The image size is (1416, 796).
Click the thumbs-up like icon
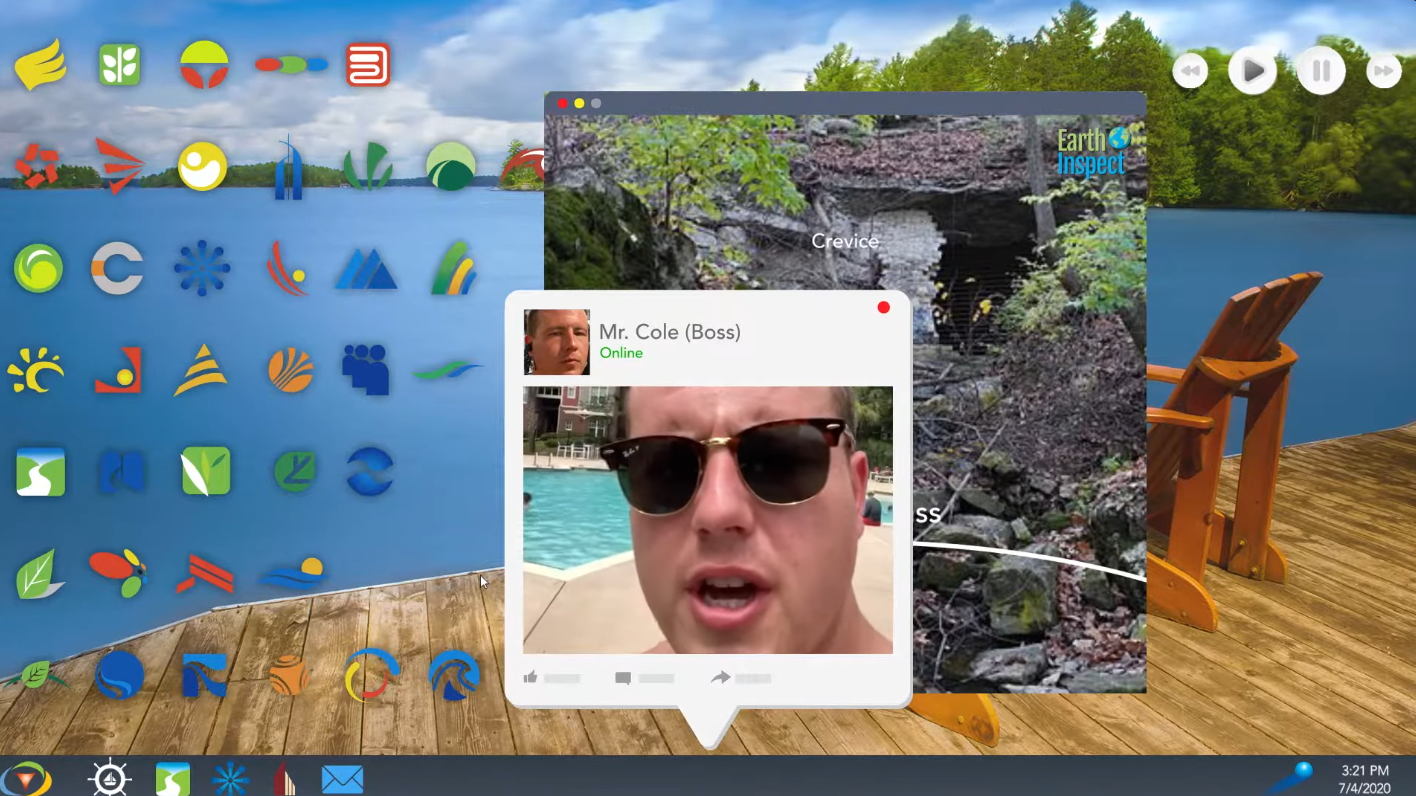click(x=530, y=678)
